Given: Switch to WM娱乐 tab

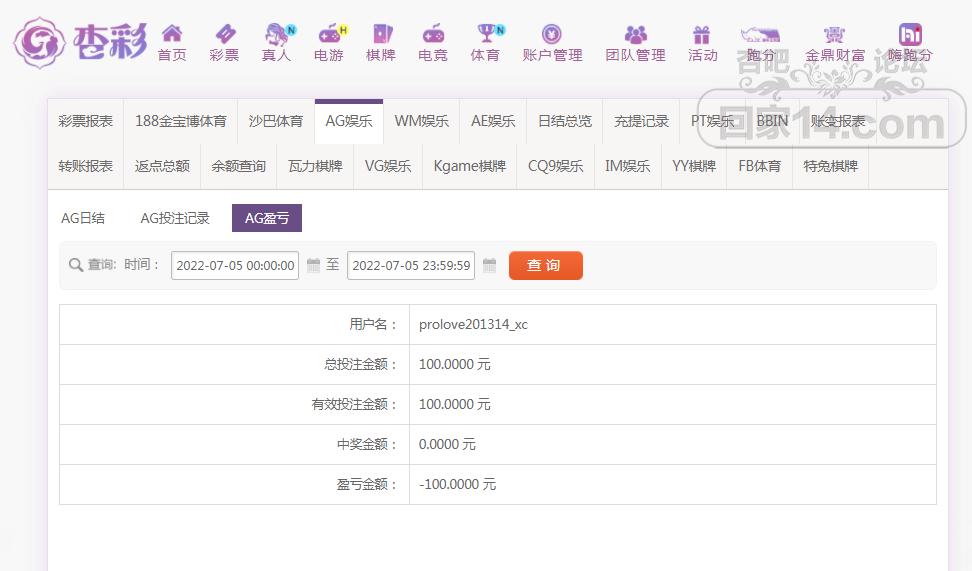Looking at the screenshot, I should pos(422,122).
